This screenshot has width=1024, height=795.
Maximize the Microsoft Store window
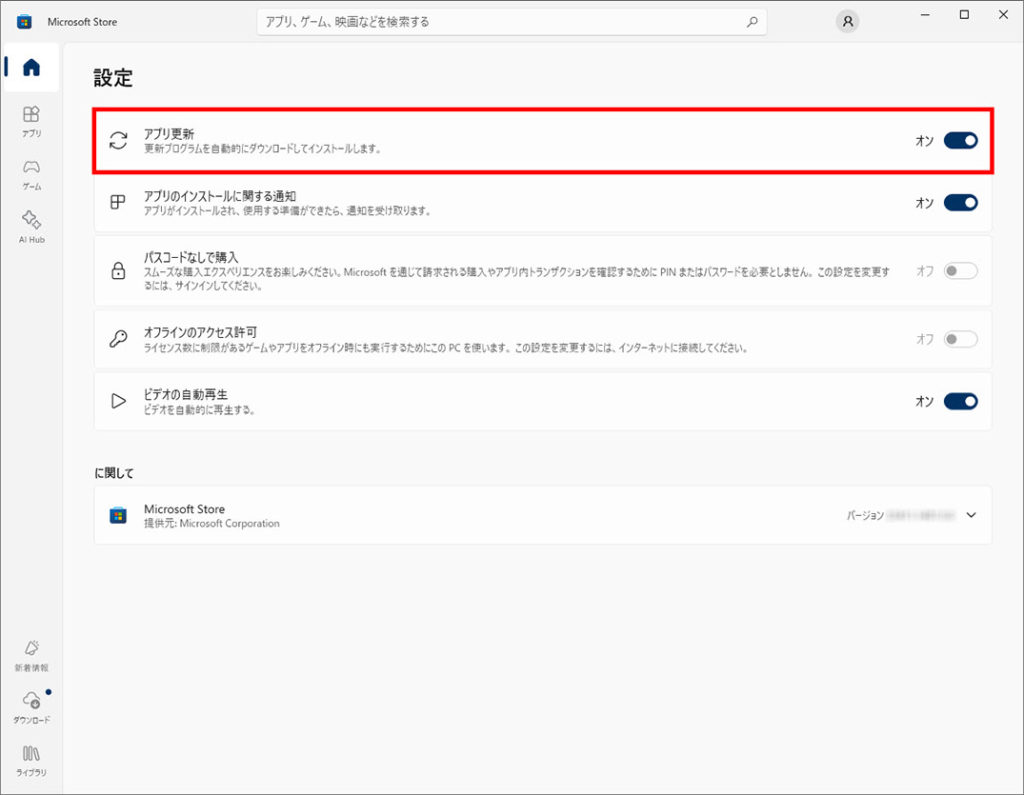pos(964,15)
